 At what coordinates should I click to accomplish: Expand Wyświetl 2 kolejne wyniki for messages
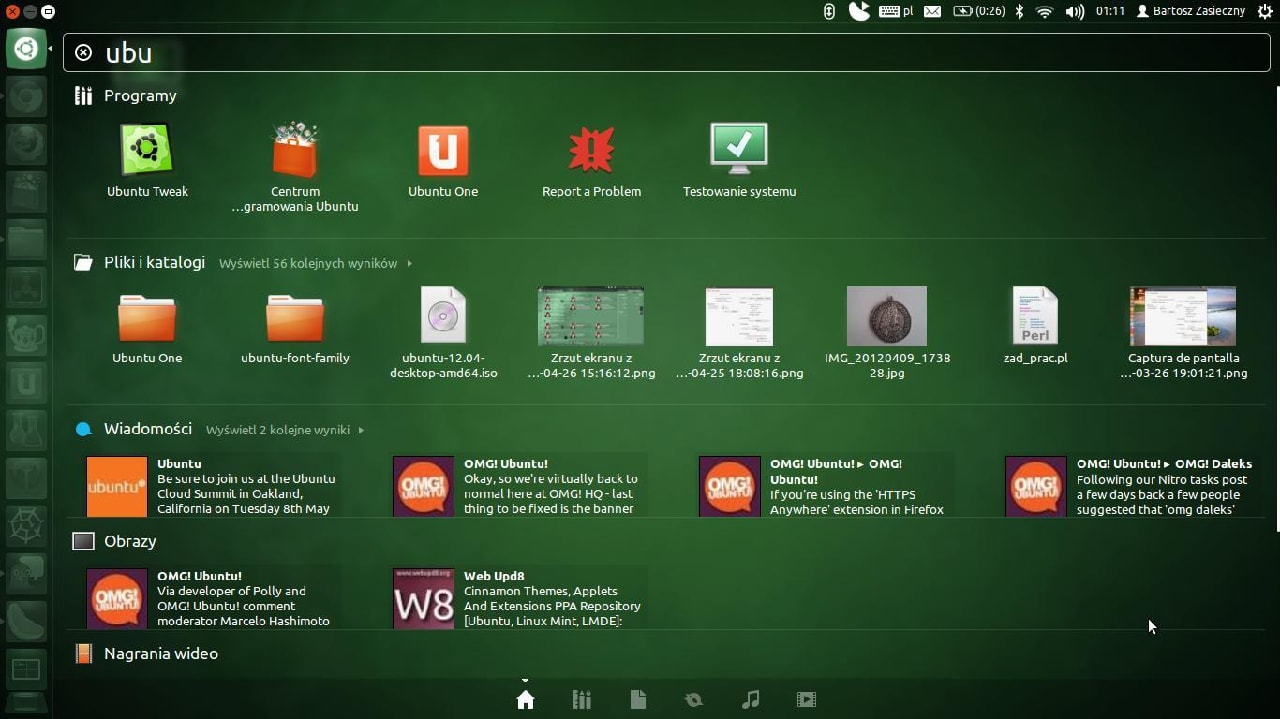pos(285,430)
